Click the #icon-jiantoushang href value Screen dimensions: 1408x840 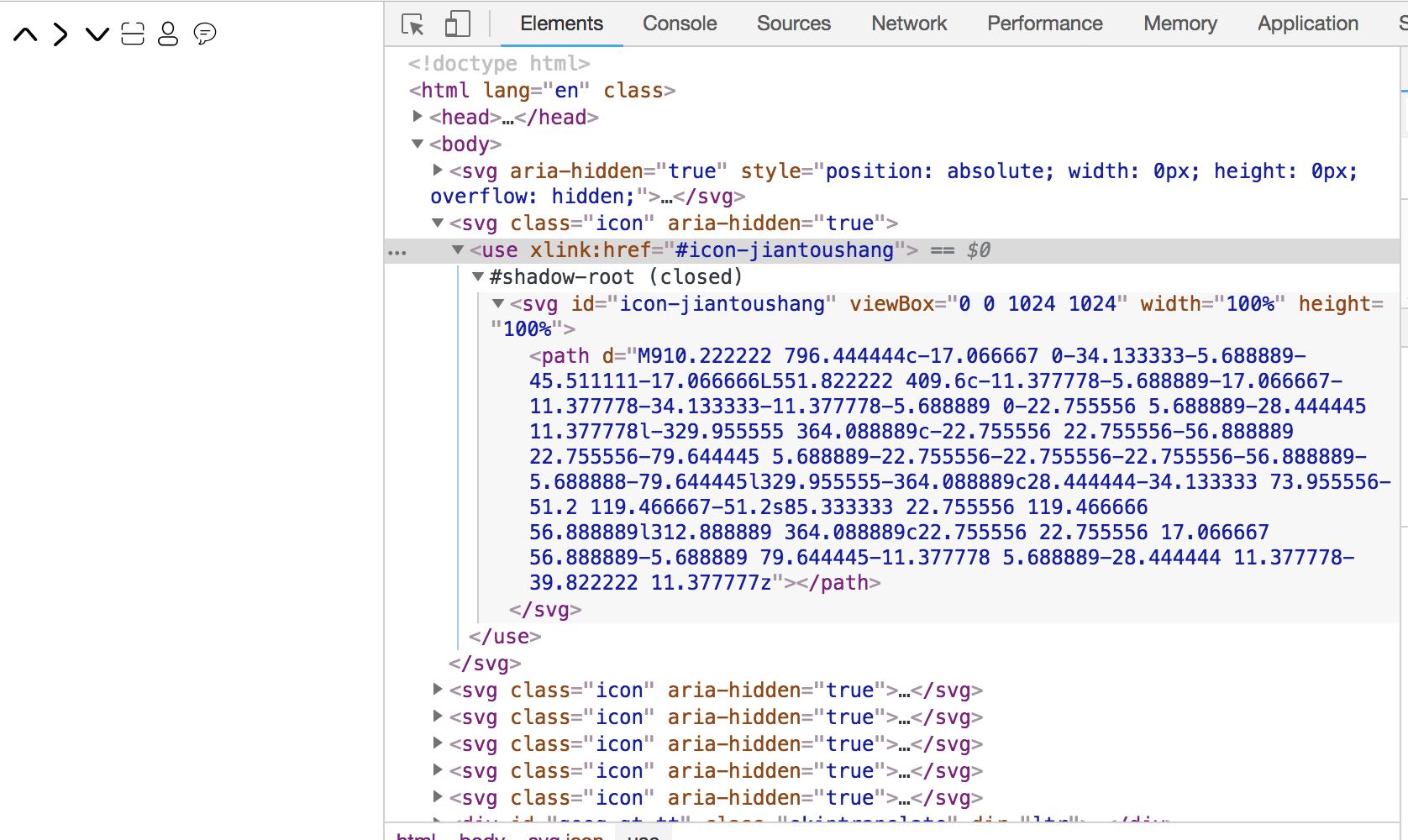pyautogui.click(x=785, y=249)
